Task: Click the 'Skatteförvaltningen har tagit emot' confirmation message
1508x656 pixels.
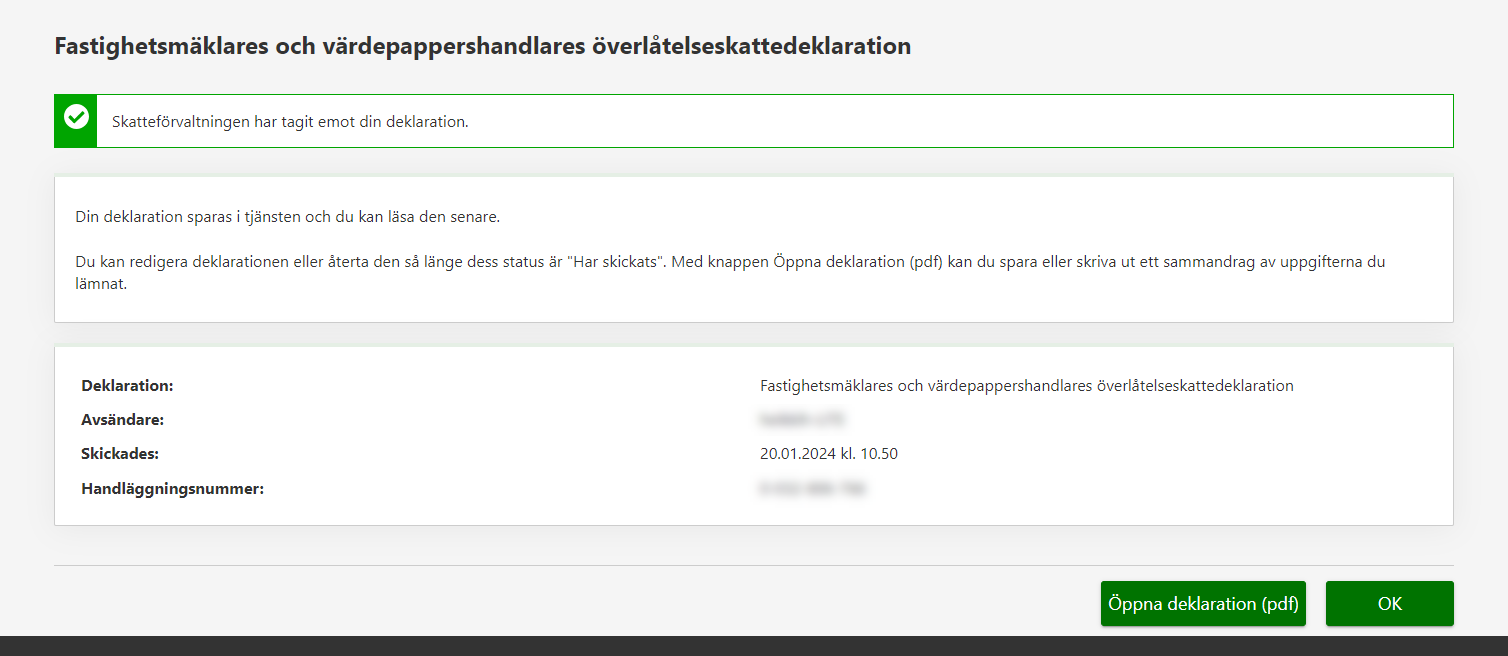Action: click(290, 122)
